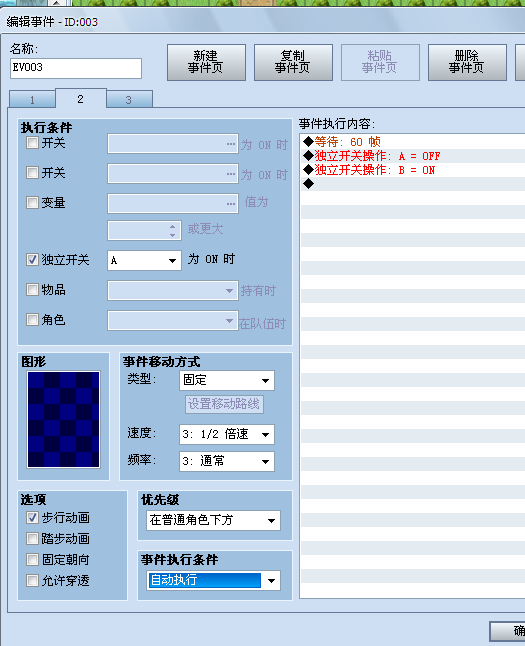Click the 复制事件页 button
Image resolution: width=525 pixels, height=646 pixels.
click(293, 62)
